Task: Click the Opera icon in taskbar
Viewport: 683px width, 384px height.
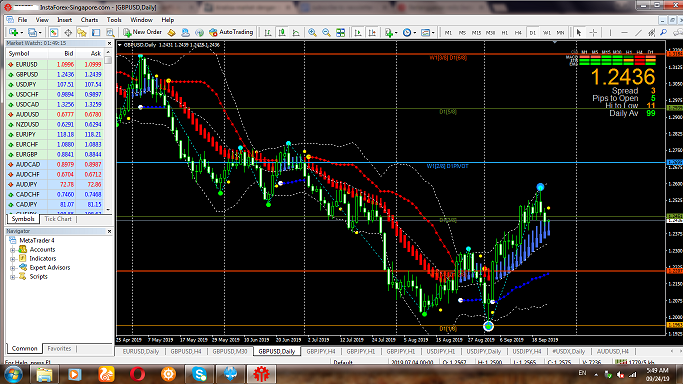Action: pos(137,374)
